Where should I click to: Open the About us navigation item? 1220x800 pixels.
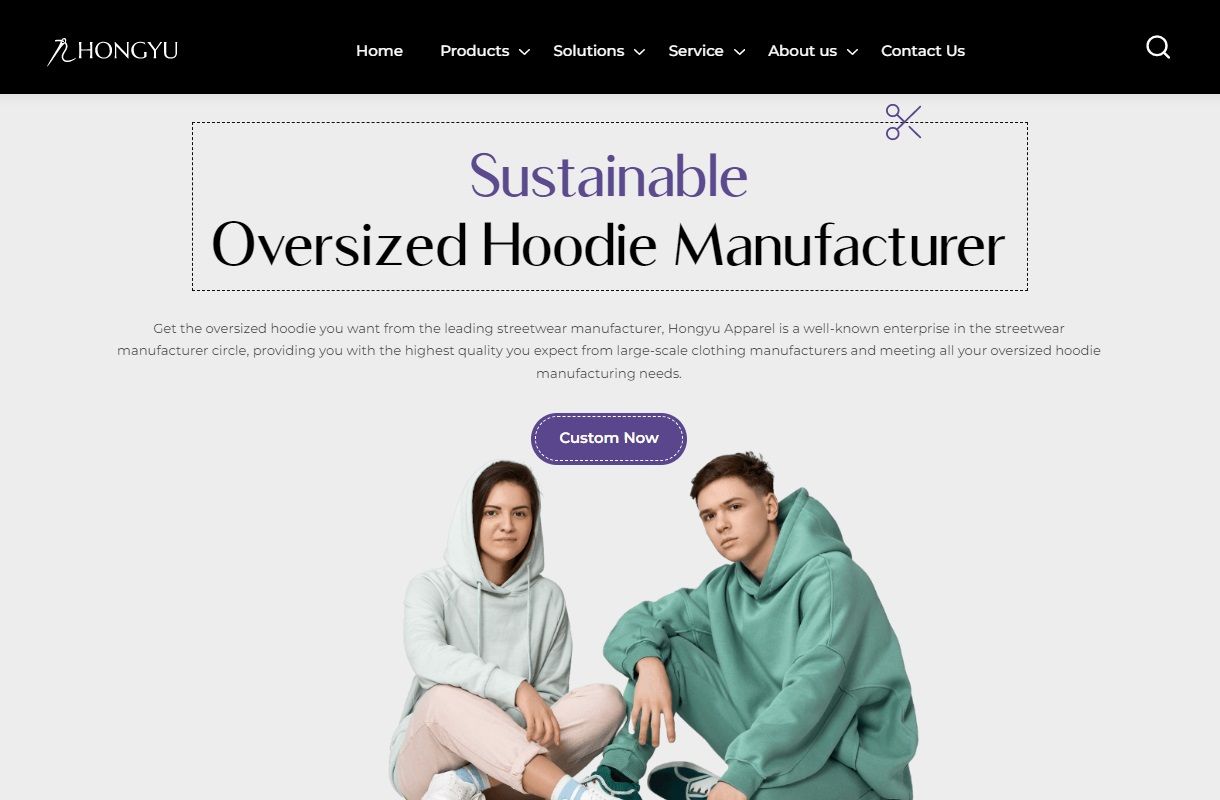click(x=802, y=51)
